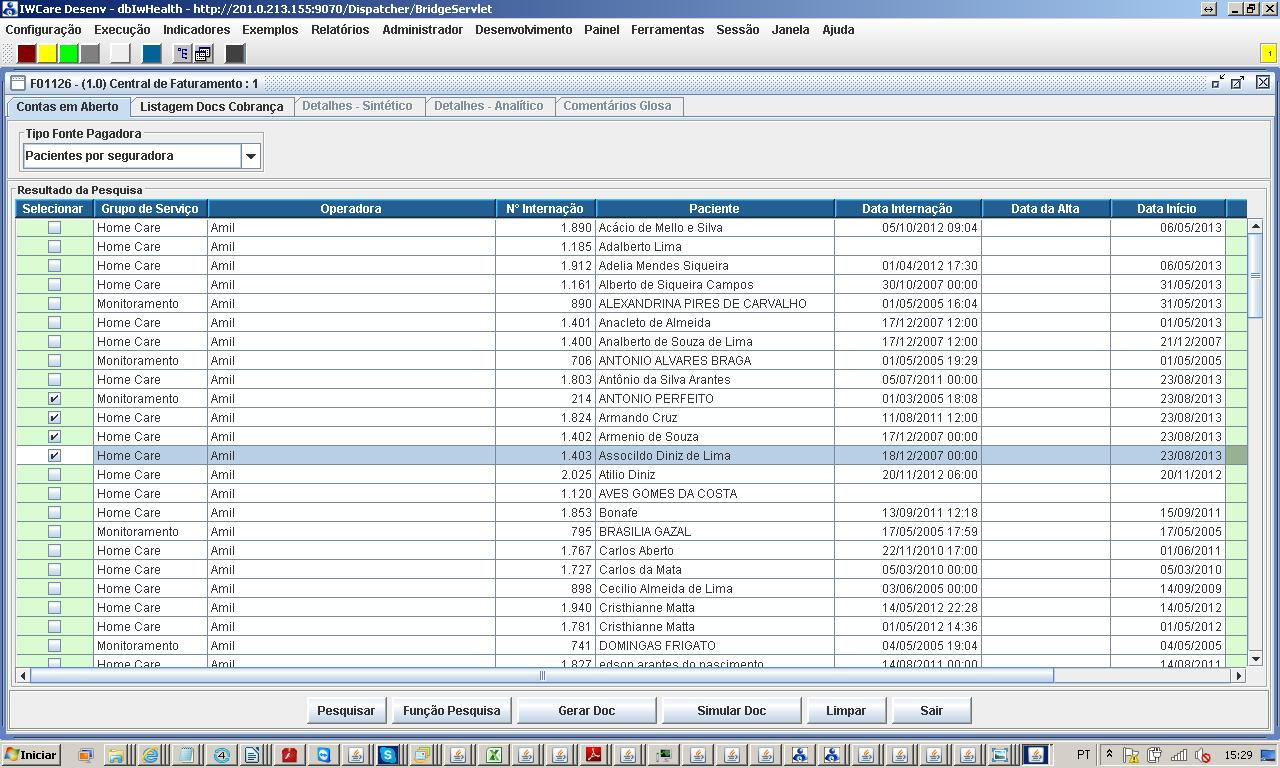Select the Contas em Aberto tab
The width and height of the screenshot is (1280, 768).
pos(67,106)
